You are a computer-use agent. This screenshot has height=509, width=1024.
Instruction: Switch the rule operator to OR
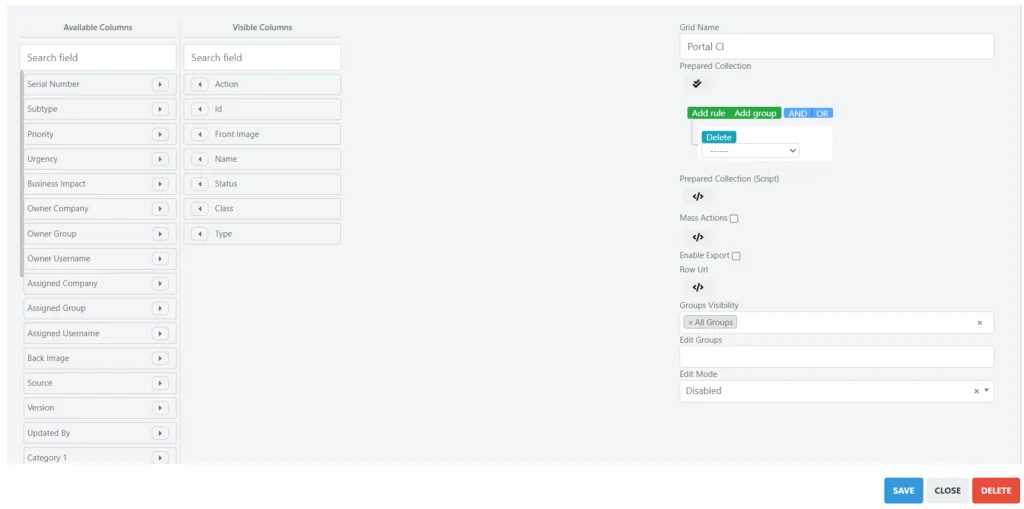pyautogui.click(x=822, y=114)
